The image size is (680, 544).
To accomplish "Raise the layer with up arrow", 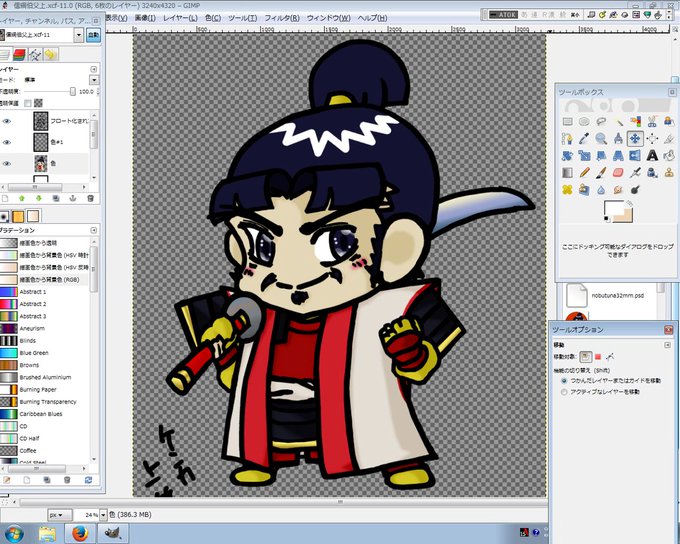I will point(22,198).
